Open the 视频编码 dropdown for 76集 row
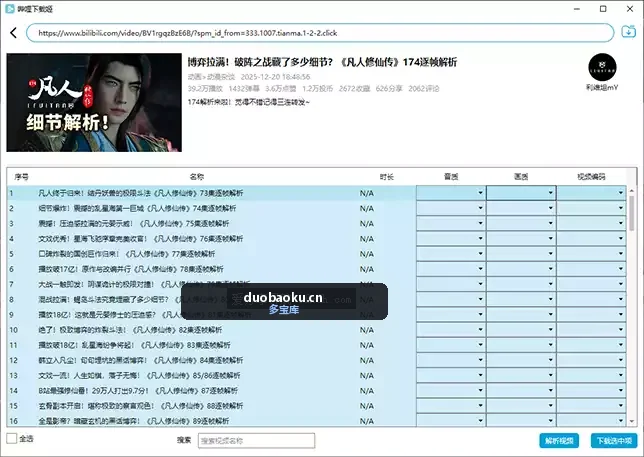The width and height of the screenshot is (644, 457). coord(591,238)
